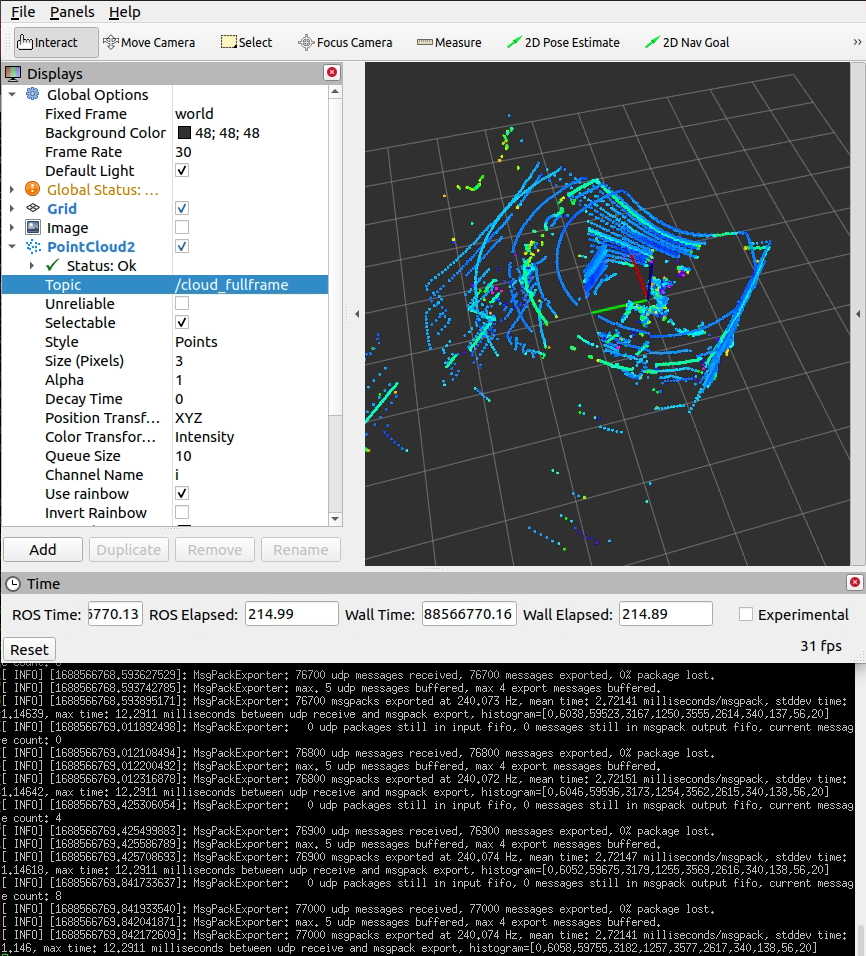The width and height of the screenshot is (866, 956).
Task: Activate the 2D Nav Goal tool
Action: (687, 43)
